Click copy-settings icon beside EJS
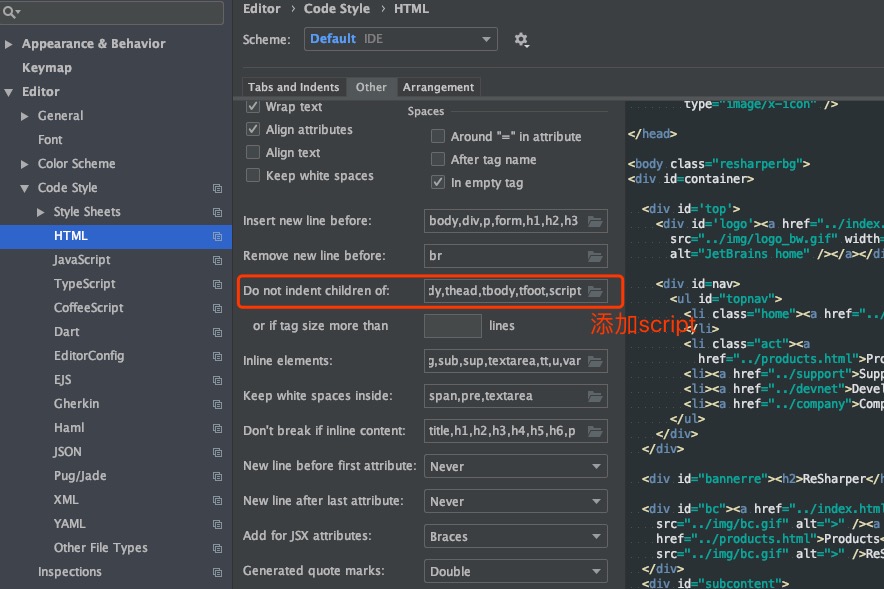The height and width of the screenshot is (589, 884). pyautogui.click(x=217, y=380)
